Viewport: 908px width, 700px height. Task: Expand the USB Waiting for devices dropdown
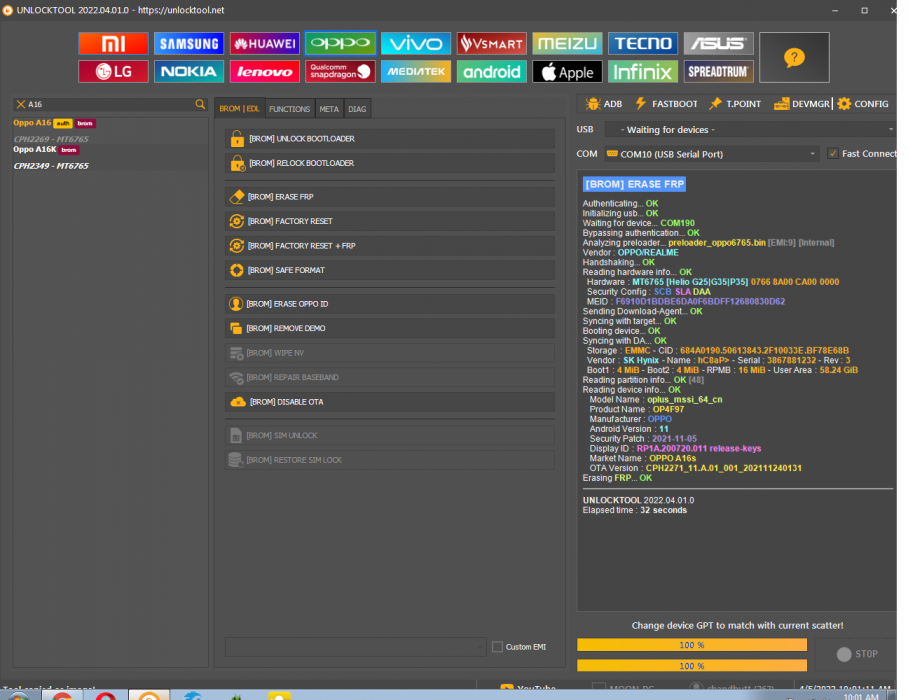click(x=750, y=130)
